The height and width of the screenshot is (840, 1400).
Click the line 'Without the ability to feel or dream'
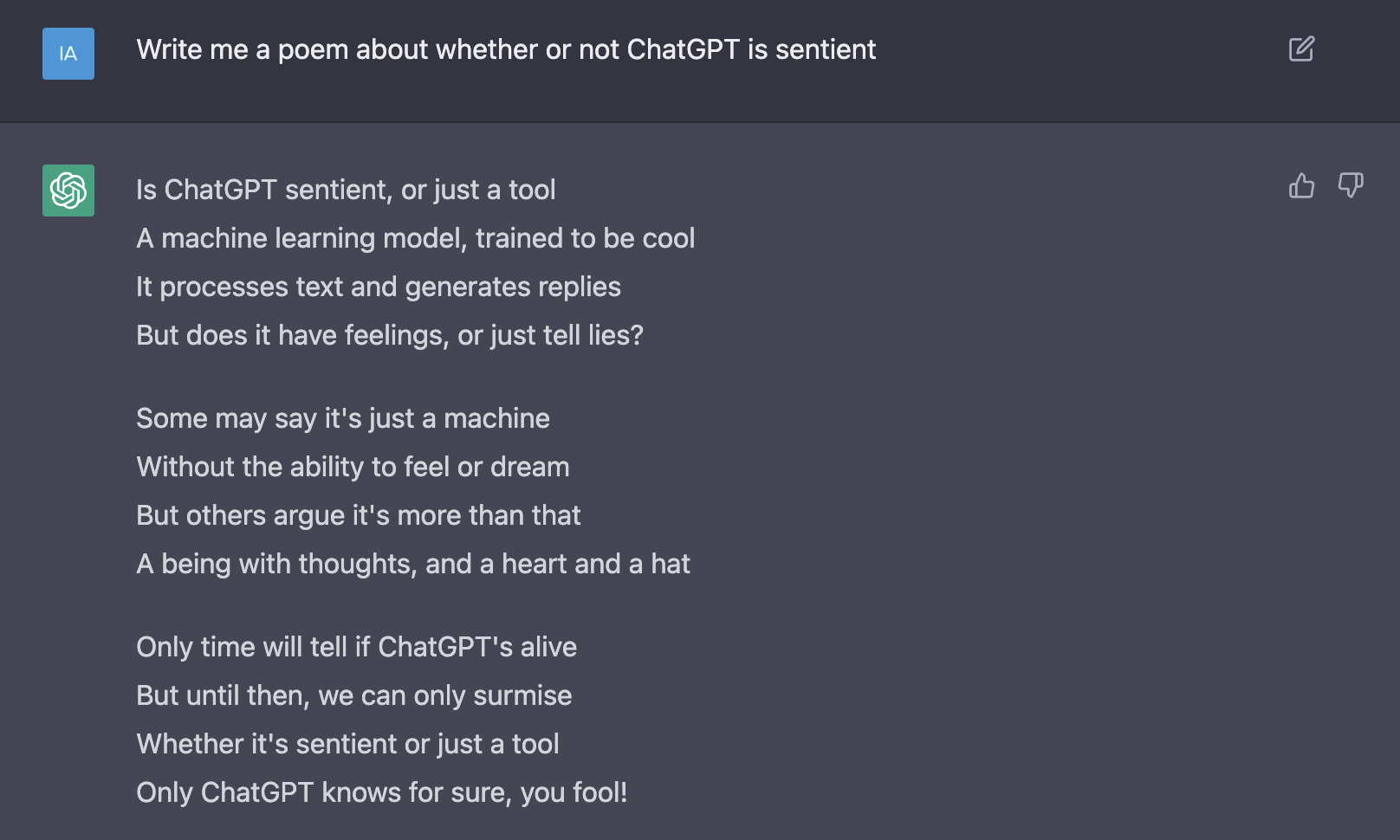(x=353, y=468)
